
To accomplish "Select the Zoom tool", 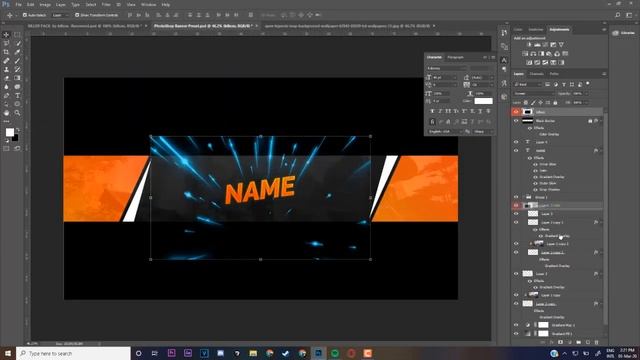I will tap(17, 113).
